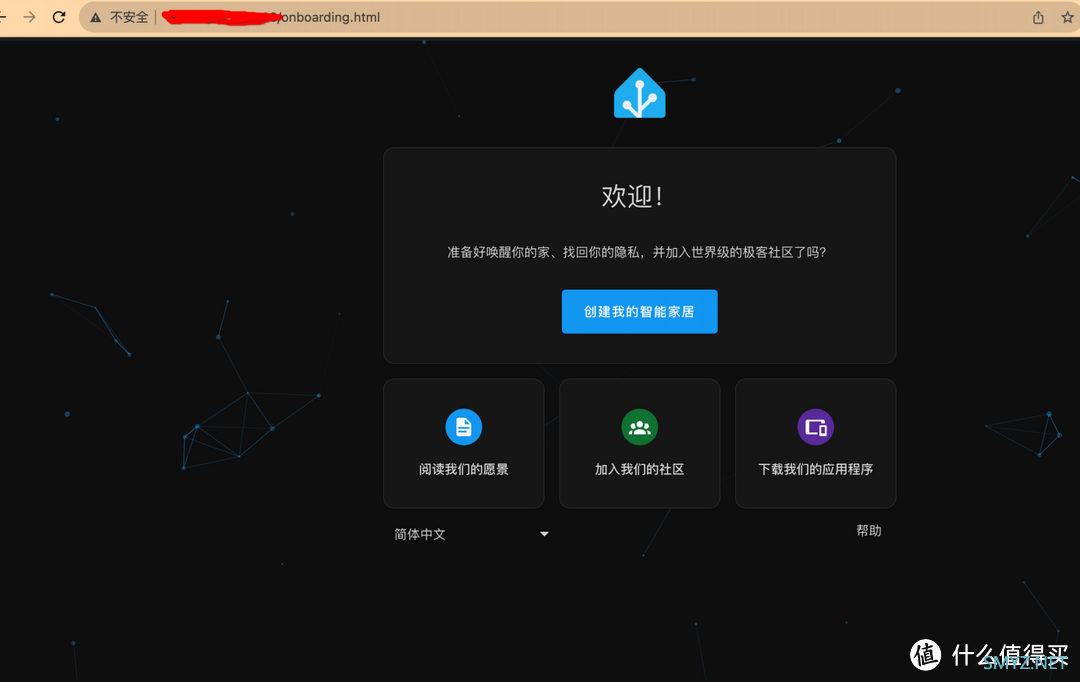Open the 下载我们的应用程序 card

pyautogui.click(x=816, y=443)
